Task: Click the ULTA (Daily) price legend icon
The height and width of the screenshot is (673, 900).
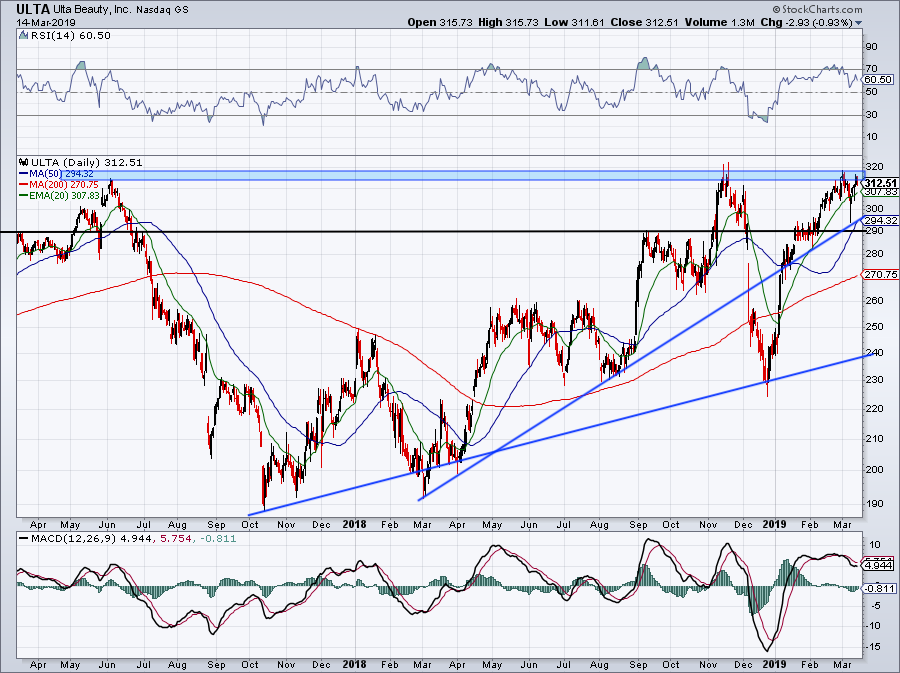Action: pos(23,162)
